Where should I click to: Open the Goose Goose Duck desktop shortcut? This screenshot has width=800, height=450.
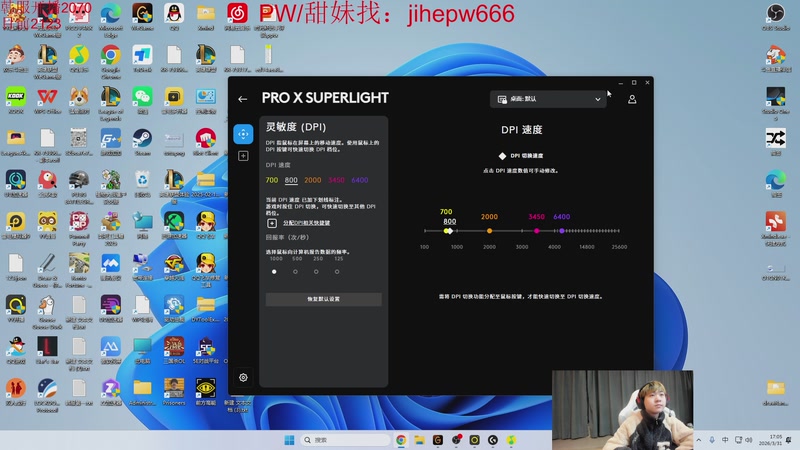coord(47,312)
